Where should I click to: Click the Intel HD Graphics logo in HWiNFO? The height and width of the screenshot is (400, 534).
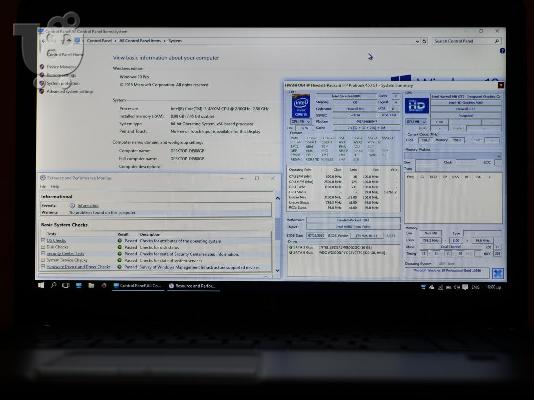(417, 106)
